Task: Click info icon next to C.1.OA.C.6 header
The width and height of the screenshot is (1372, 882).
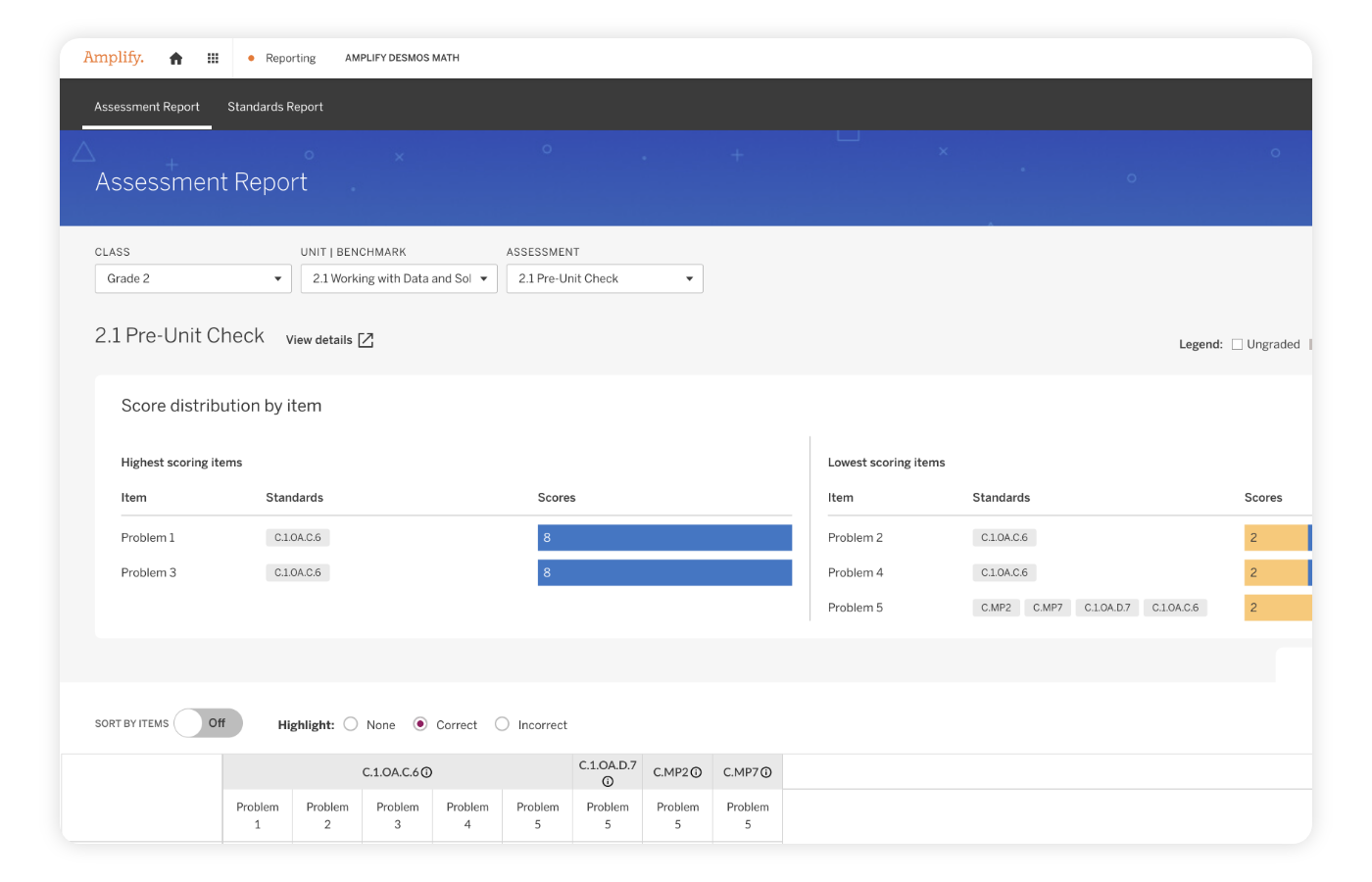Action: pyautogui.click(x=427, y=772)
